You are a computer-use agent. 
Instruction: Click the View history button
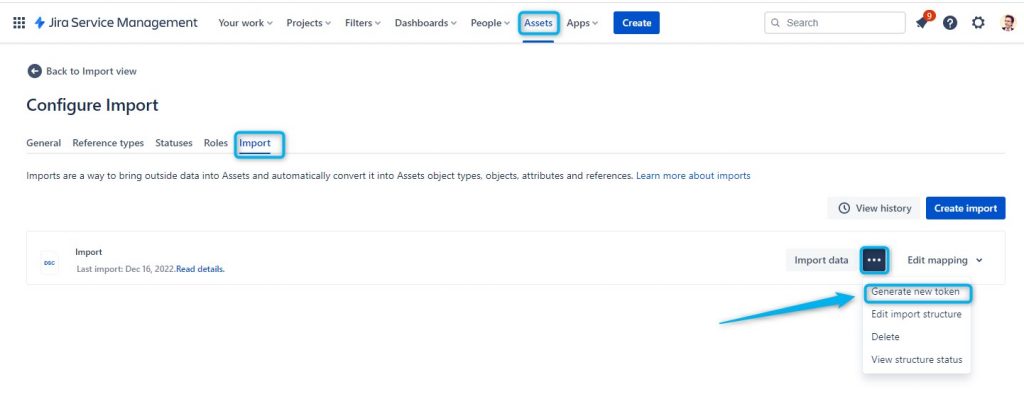pyautogui.click(x=874, y=208)
